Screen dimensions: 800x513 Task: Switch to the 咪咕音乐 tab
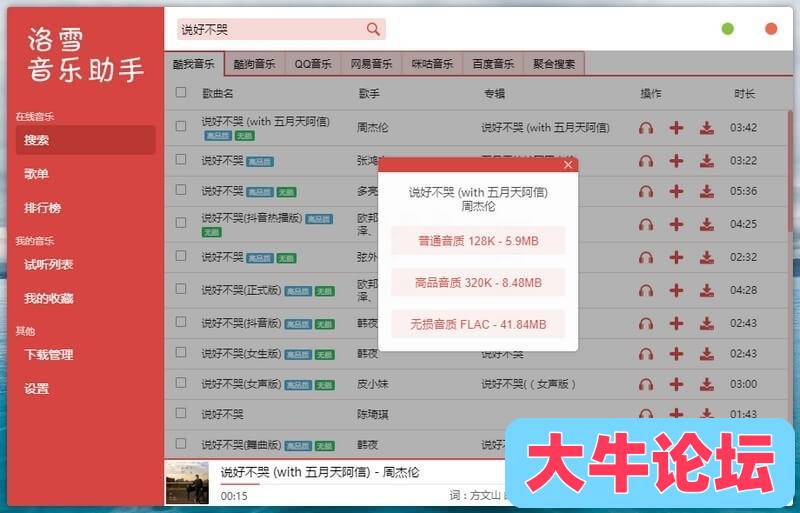[433, 64]
